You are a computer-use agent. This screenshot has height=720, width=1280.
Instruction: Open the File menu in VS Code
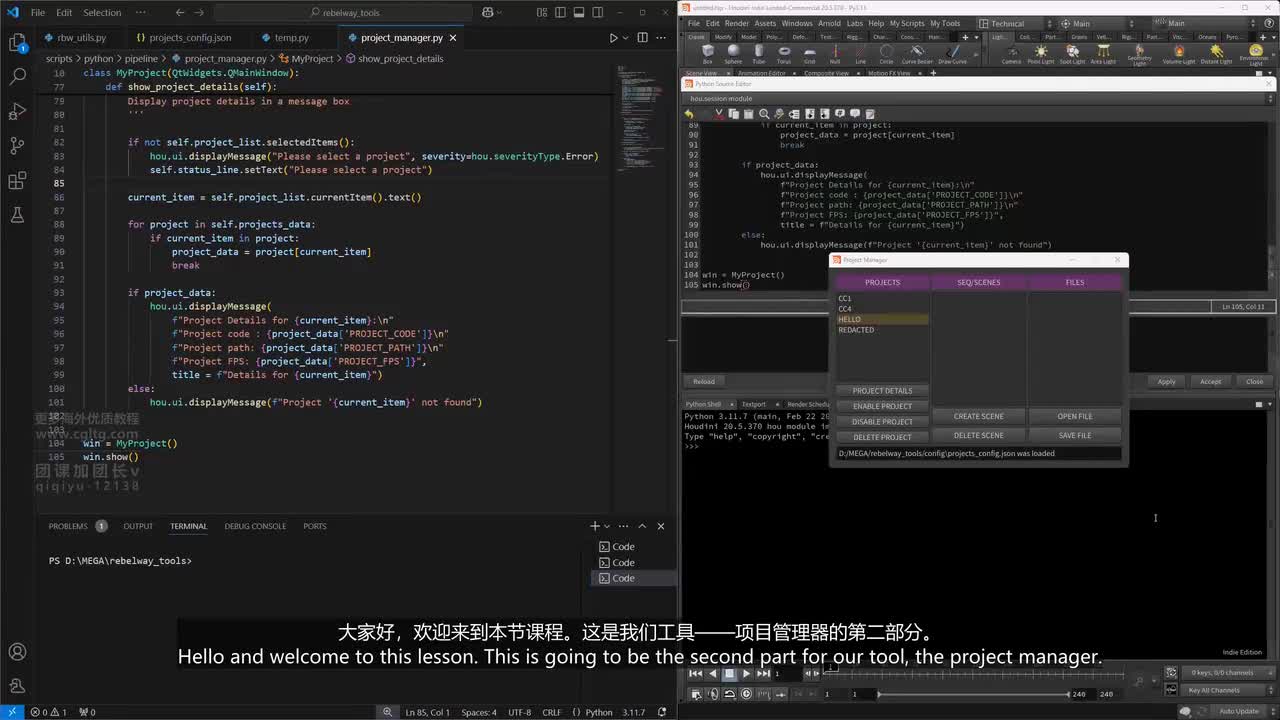[x=38, y=12]
